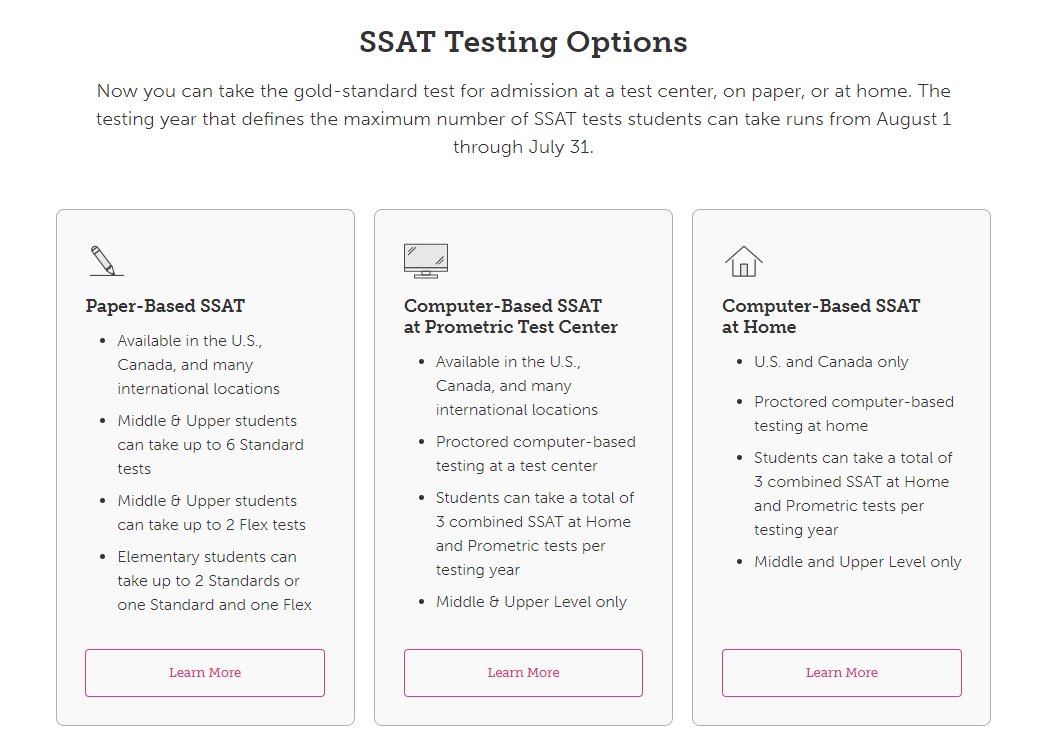Screen dimensions: 1042x750
Task: Open Learn More under Paper-Based SSAT
Action: coord(205,673)
